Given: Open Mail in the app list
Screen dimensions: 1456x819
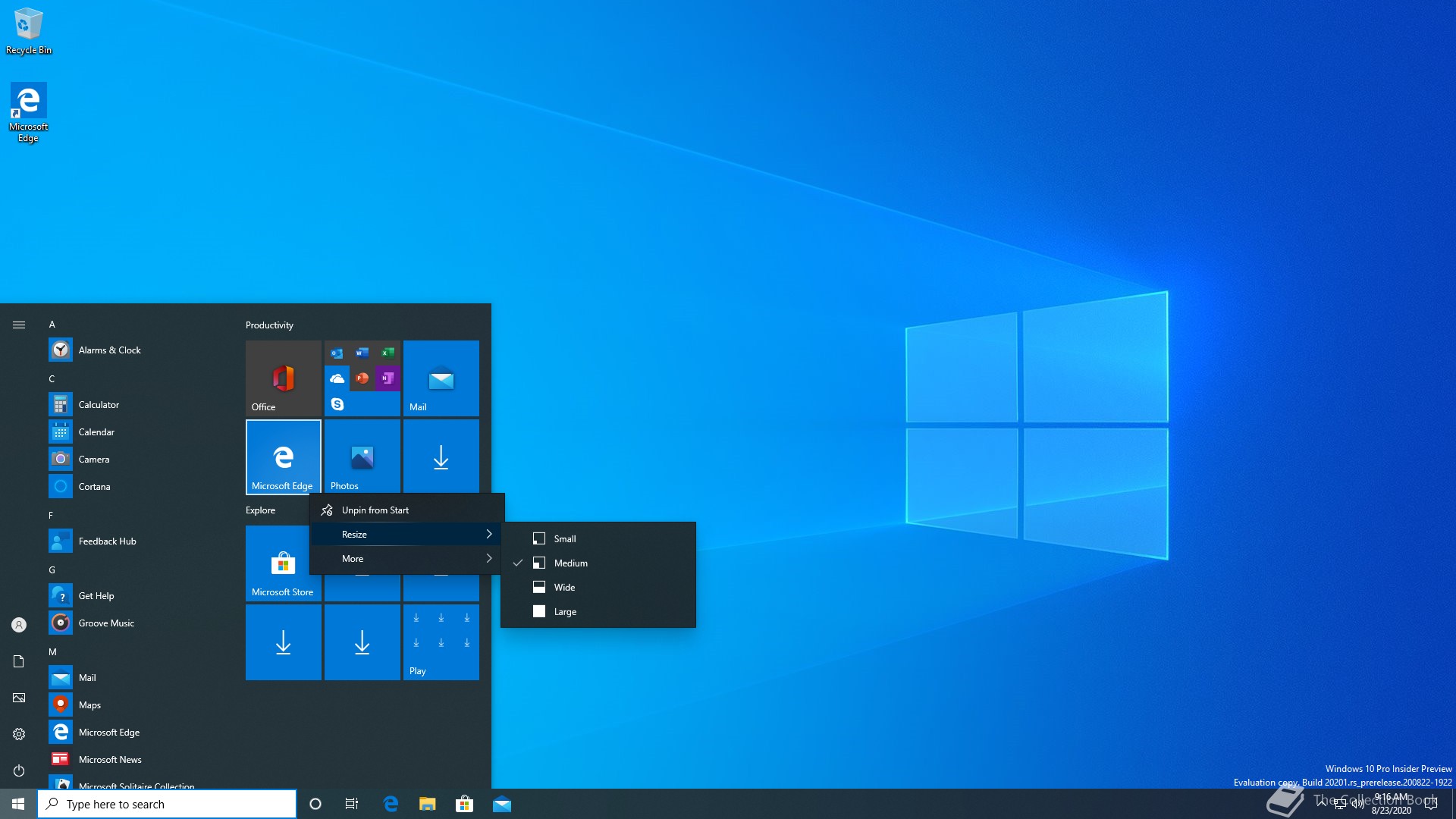Looking at the screenshot, I should click(x=136, y=677).
